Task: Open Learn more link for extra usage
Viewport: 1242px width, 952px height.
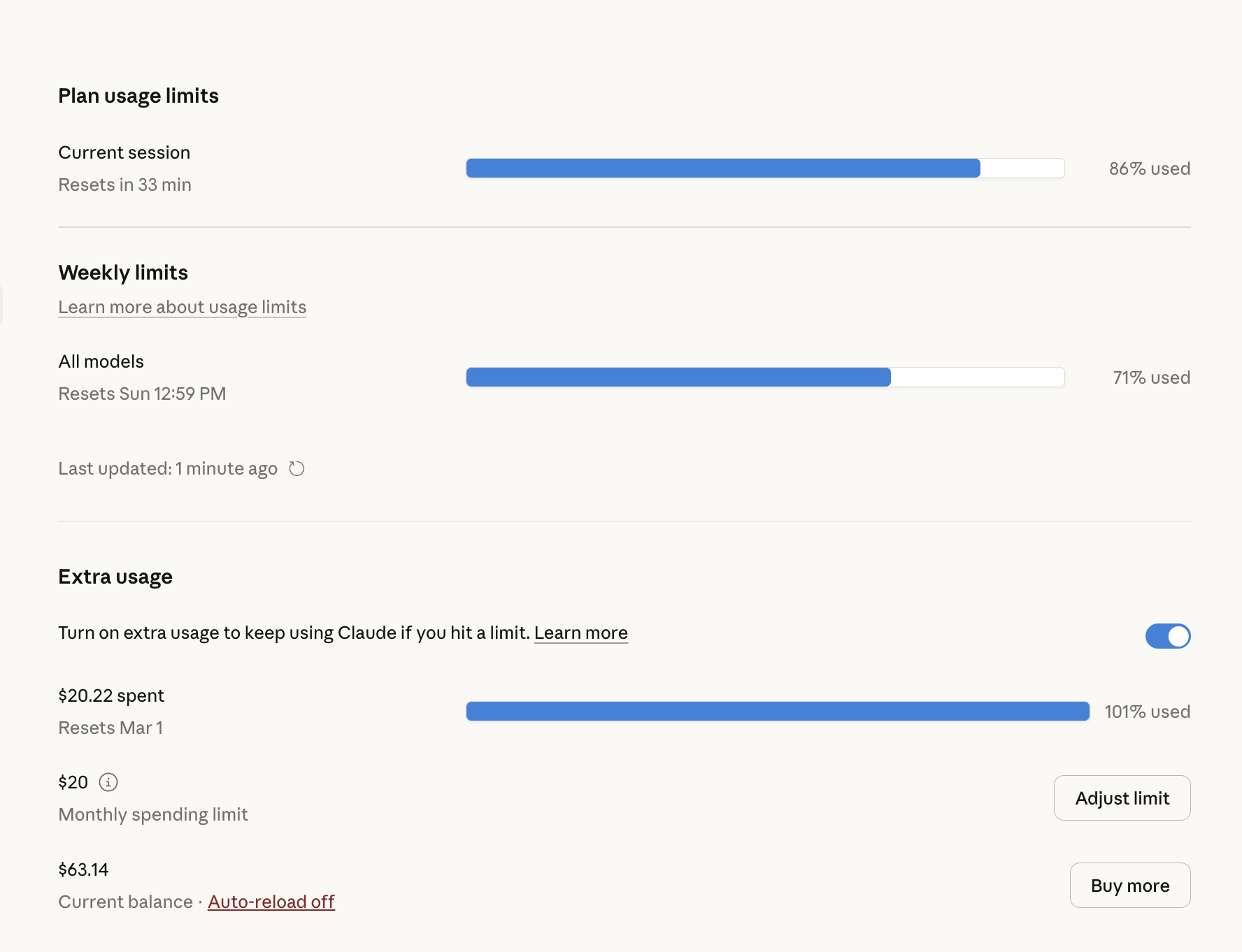Action: pyautogui.click(x=580, y=633)
